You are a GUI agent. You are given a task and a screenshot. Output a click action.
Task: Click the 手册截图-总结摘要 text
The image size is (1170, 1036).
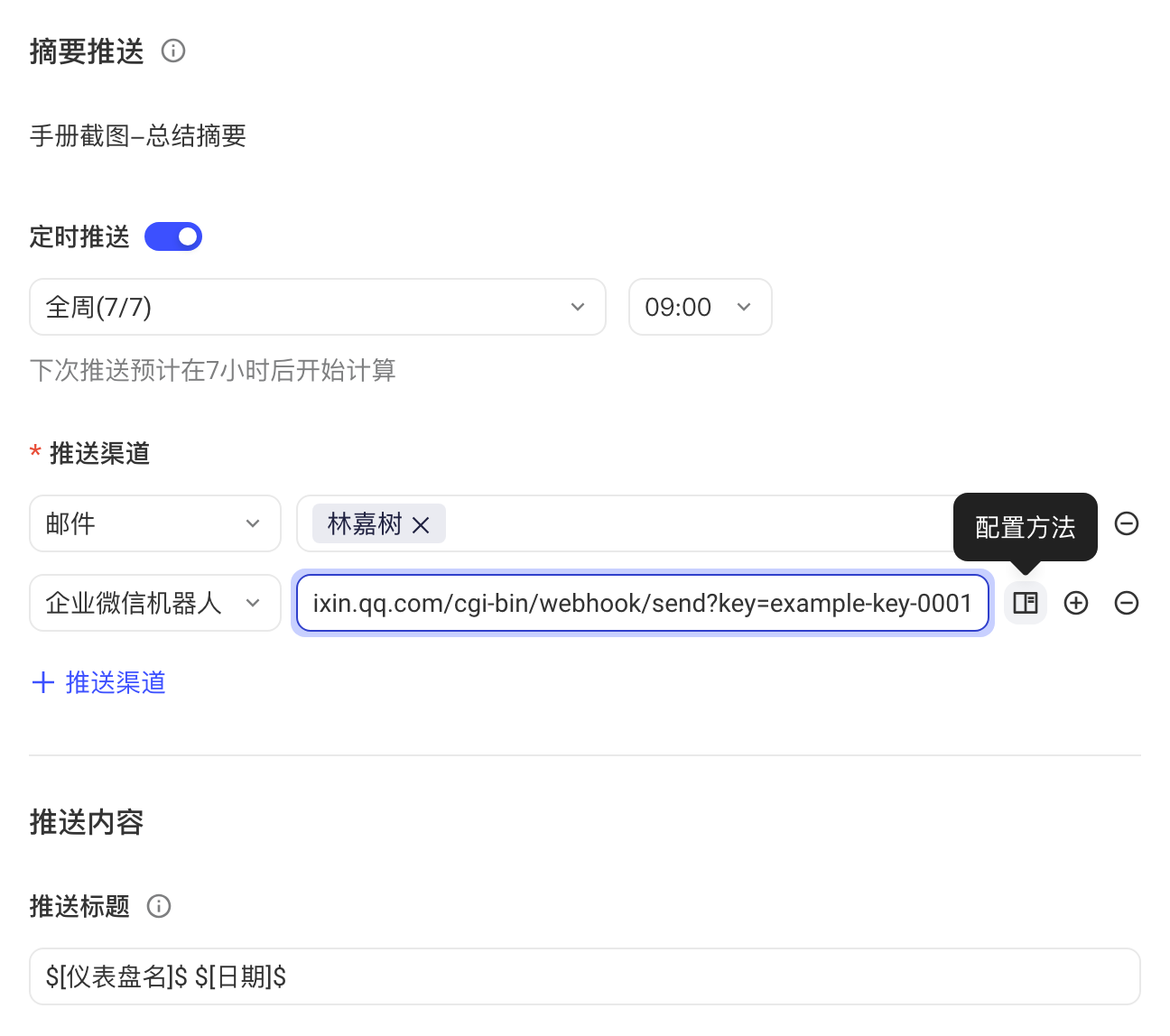tap(138, 136)
